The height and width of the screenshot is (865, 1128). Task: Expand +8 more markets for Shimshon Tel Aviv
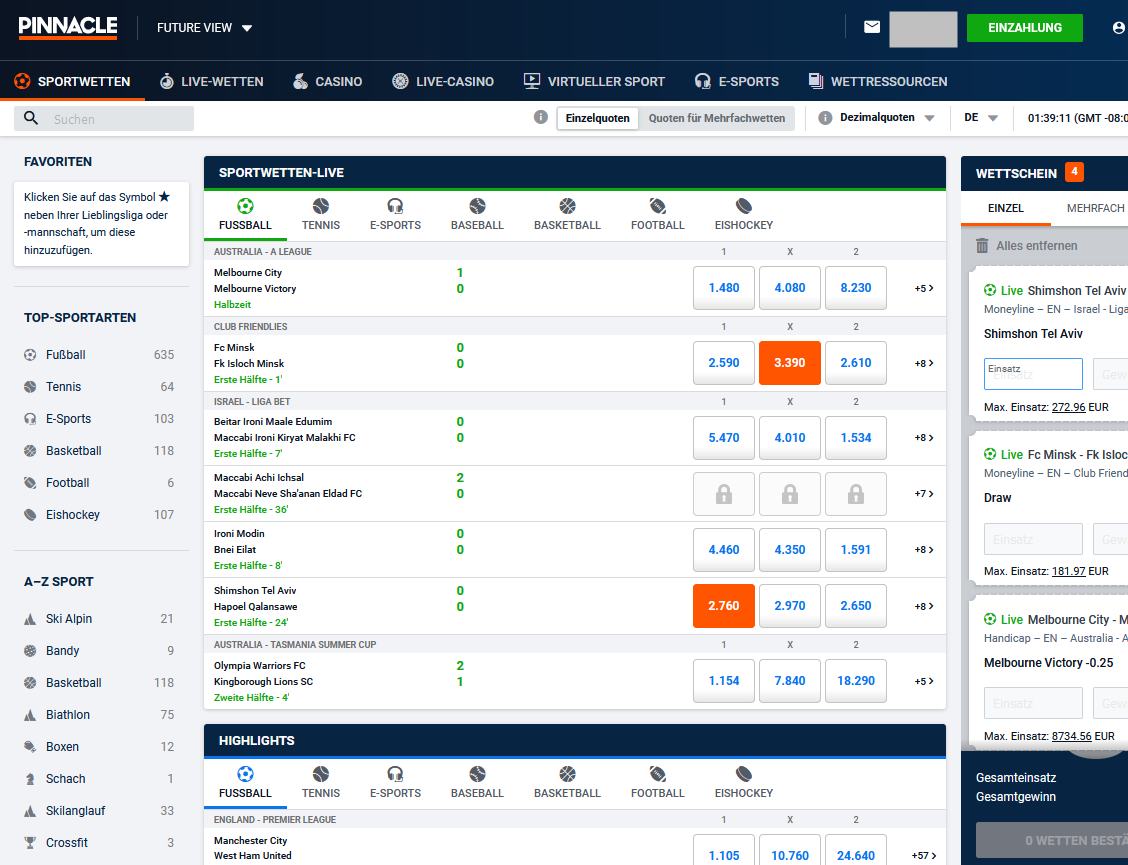click(923, 606)
